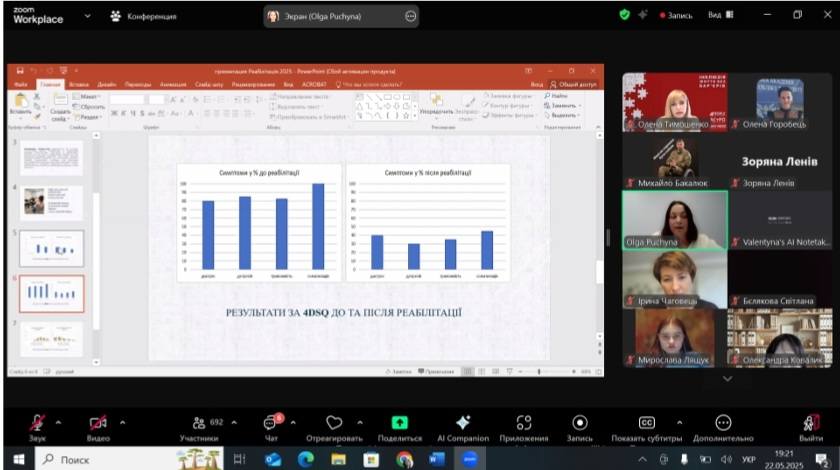Open the AI Companion sparkle icon
The image size is (840, 470).
pyautogui.click(x=462, y=422)
